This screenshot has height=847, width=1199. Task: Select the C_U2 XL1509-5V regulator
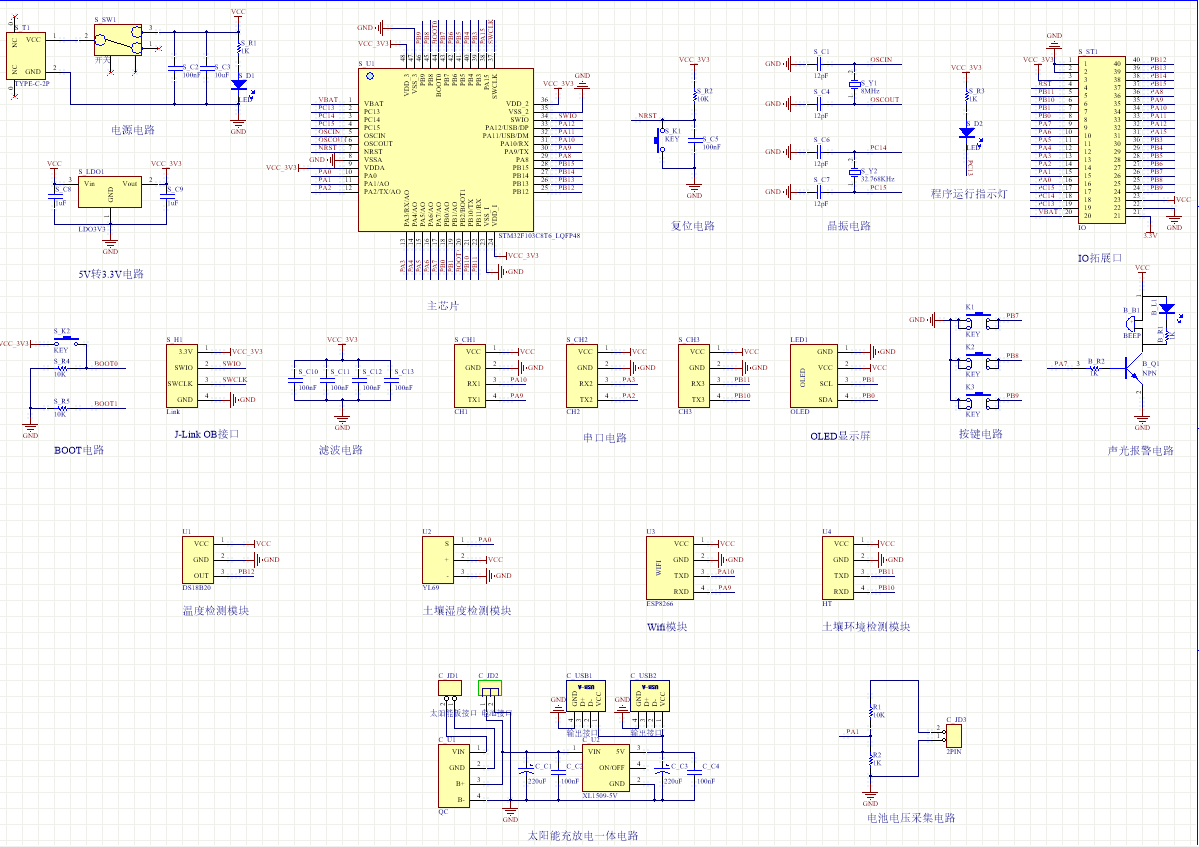click(606, 768)
